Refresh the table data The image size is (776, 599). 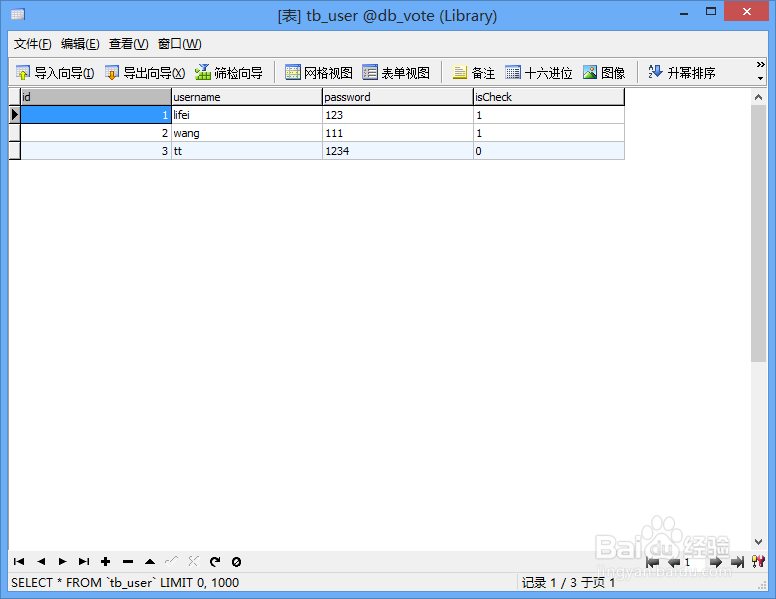215,561
